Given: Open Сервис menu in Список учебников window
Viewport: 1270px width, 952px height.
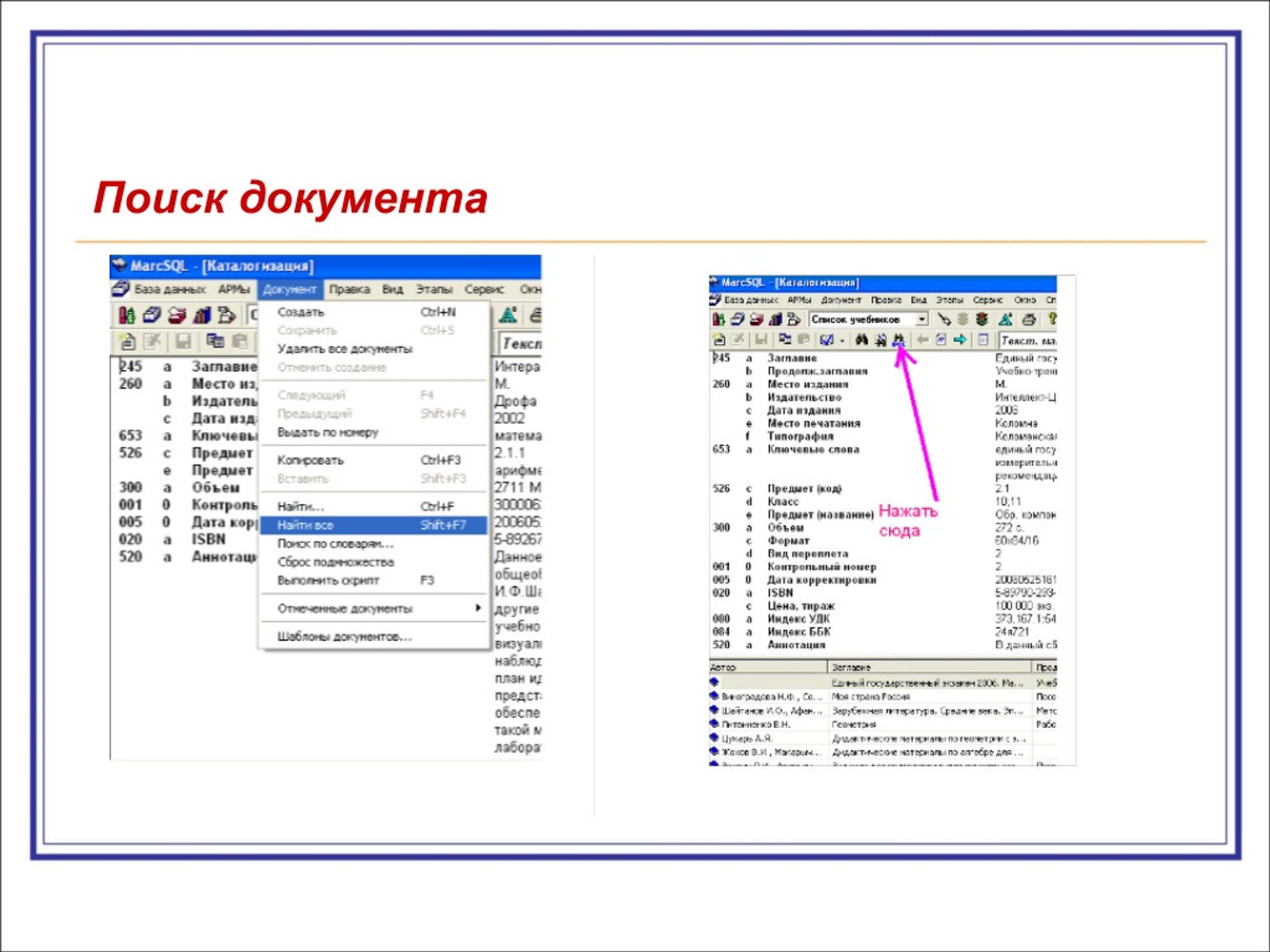Looking at the screenshot, I should 988,300.
